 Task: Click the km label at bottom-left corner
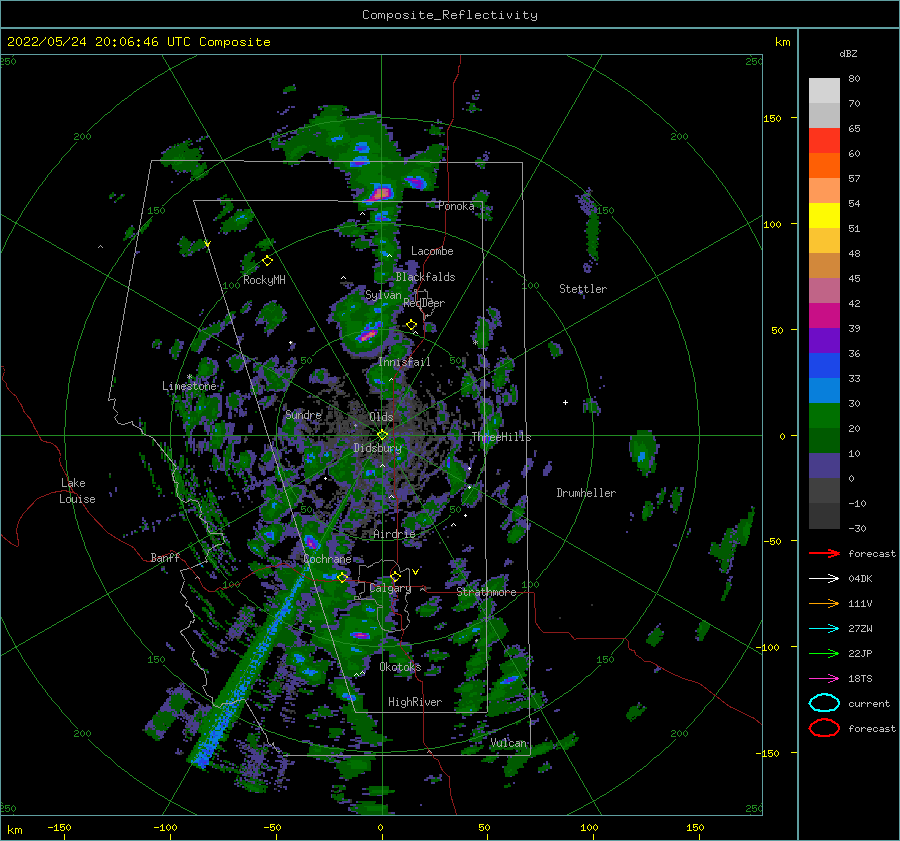pos(14,830)
